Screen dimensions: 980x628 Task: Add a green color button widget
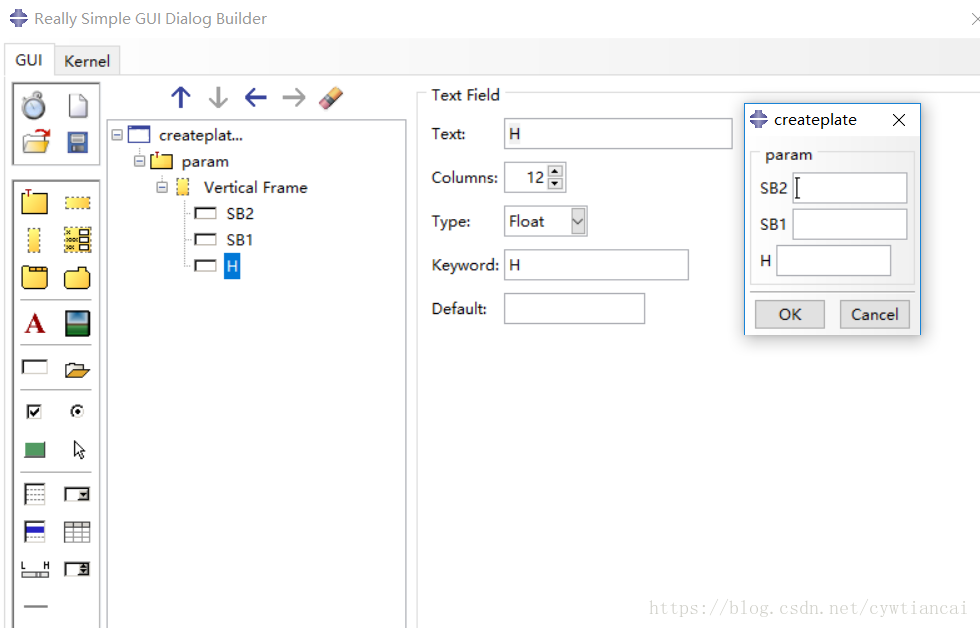pyautogui.click(x=34, y=449)
